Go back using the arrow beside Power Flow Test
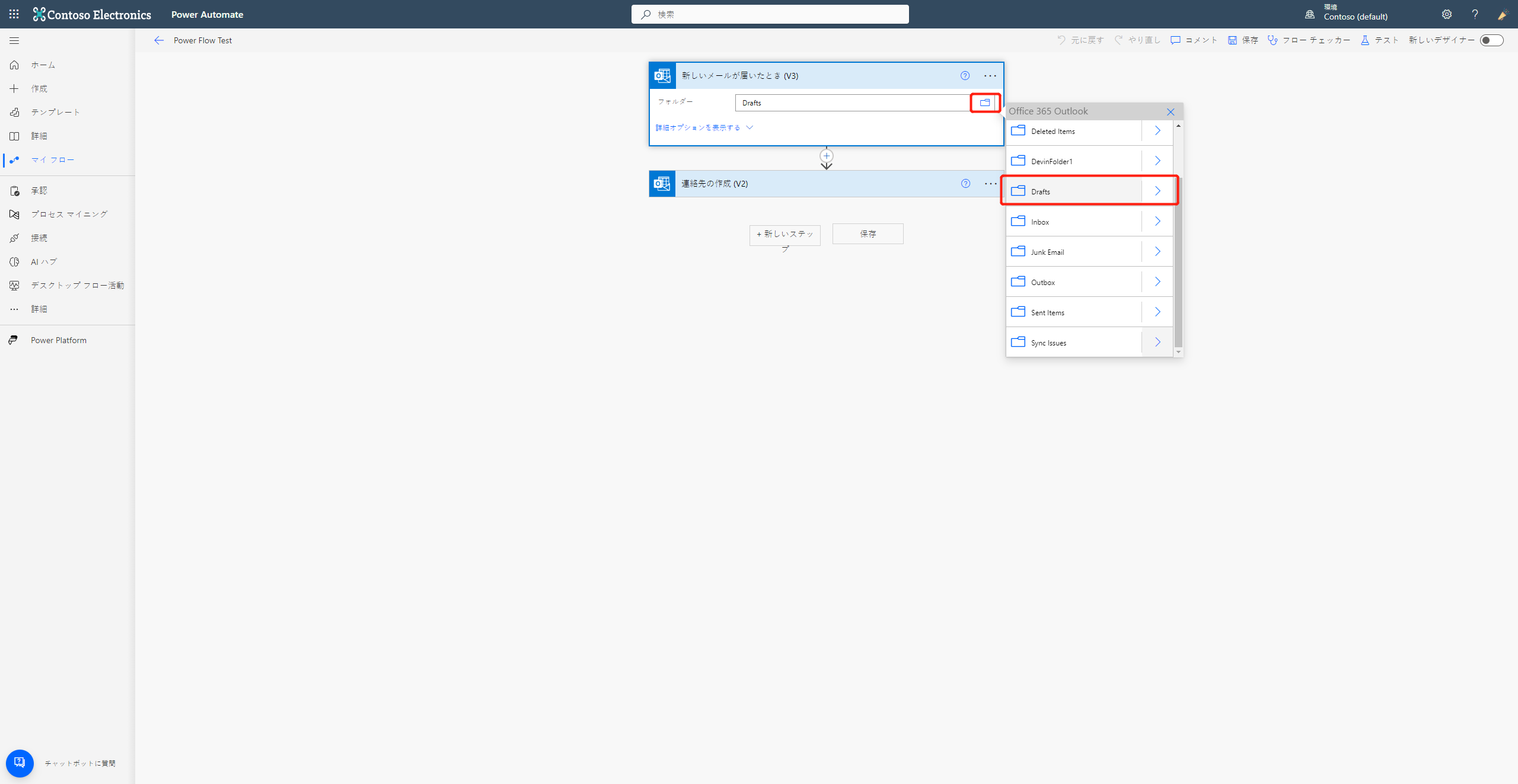Screen dimensions: 1518x784 click(x=158, y=40)
